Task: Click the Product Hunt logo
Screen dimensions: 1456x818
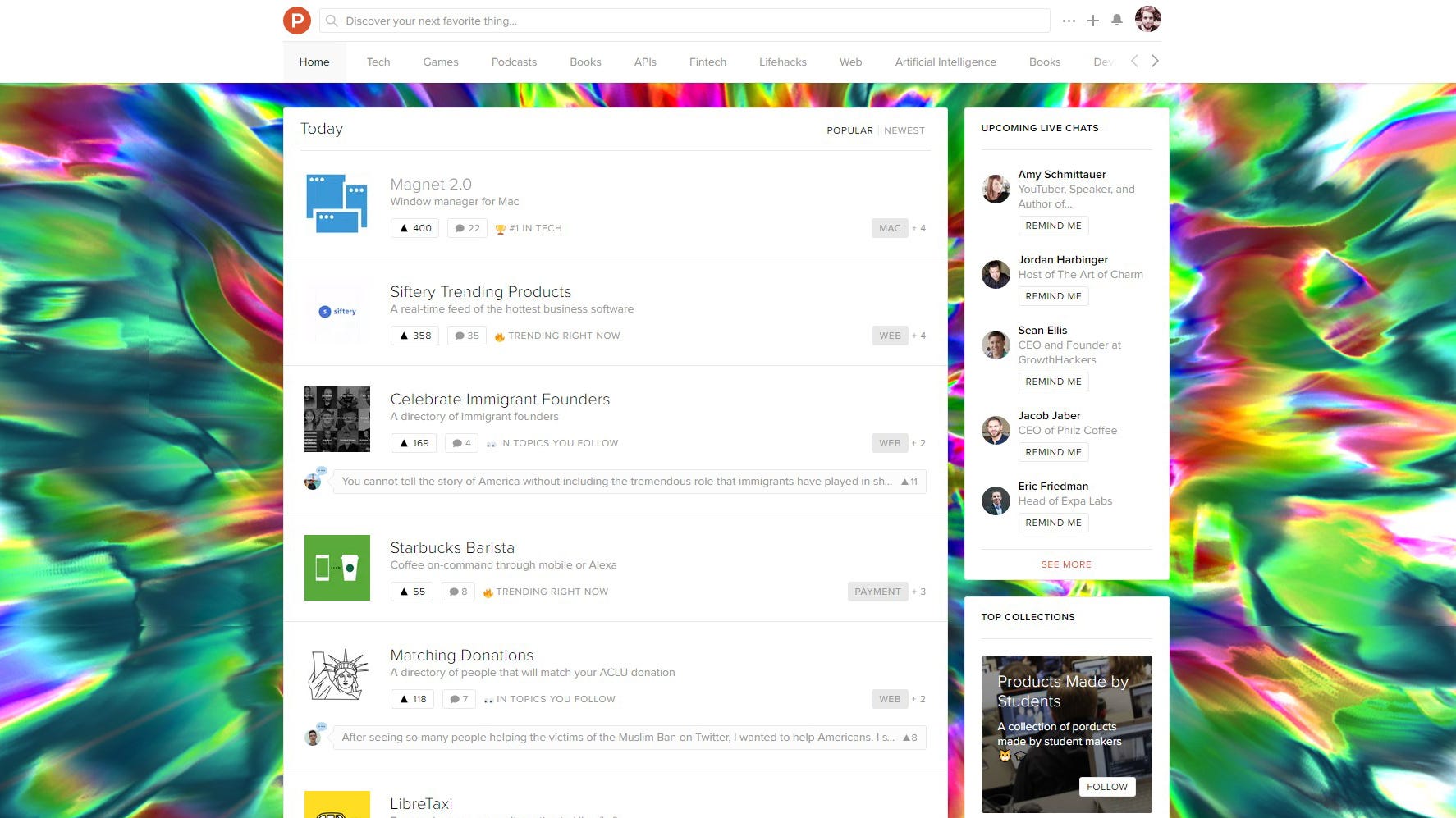Action: coord(297,21)
